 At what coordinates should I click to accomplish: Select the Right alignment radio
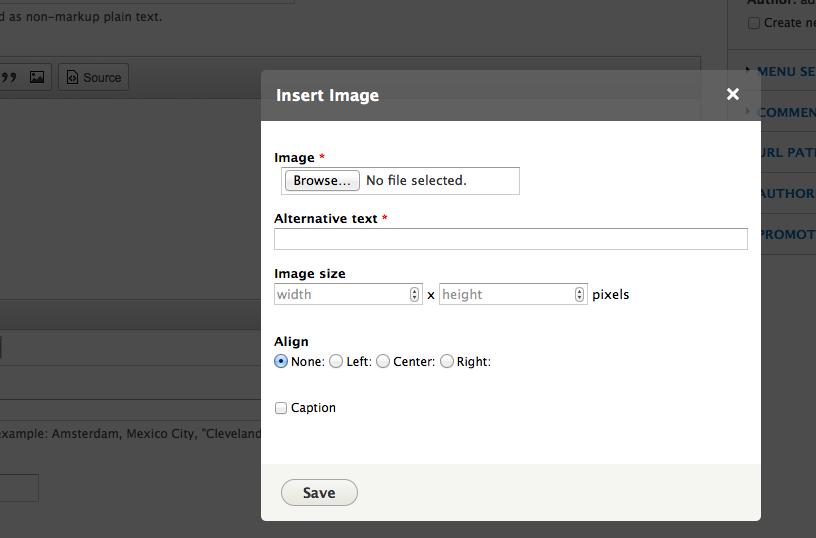[447, 361]
